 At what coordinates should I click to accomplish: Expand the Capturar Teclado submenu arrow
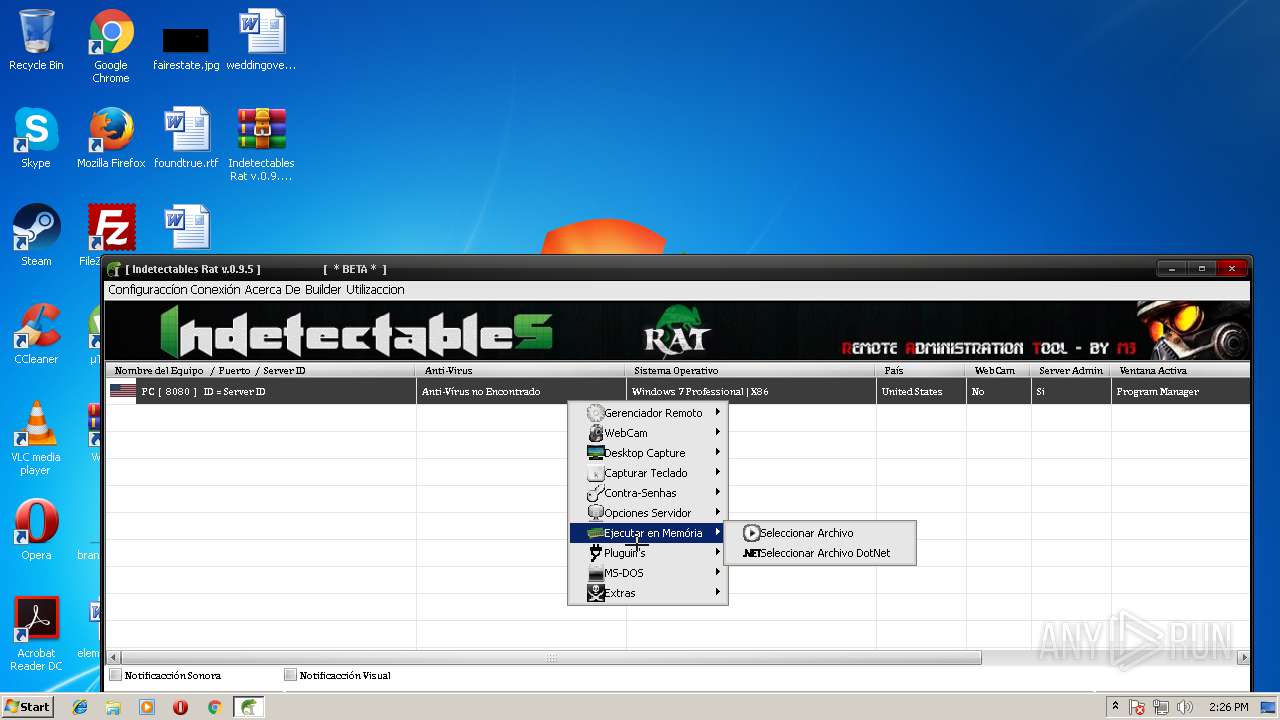(718, 473)
